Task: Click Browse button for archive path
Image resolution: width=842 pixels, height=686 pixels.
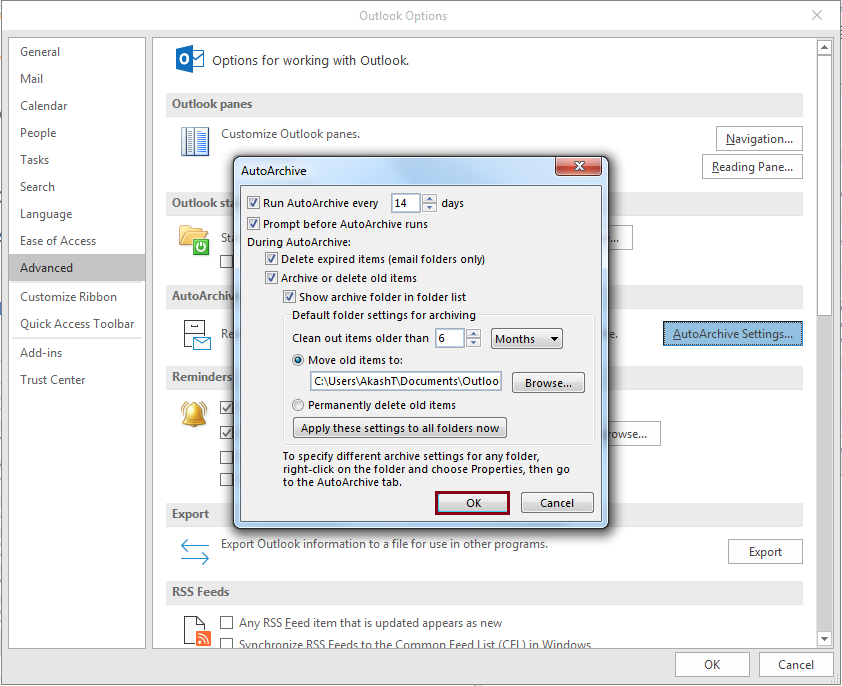Action: tap(548, 383)
